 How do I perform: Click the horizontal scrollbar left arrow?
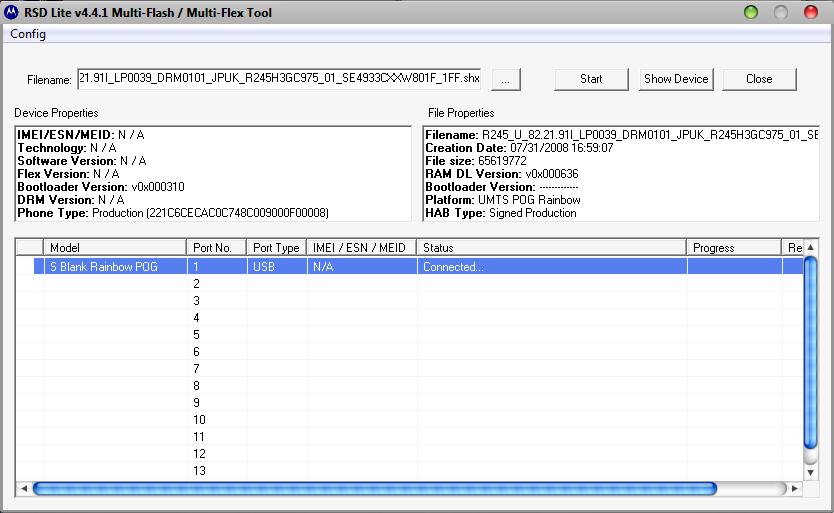point(23,488)
